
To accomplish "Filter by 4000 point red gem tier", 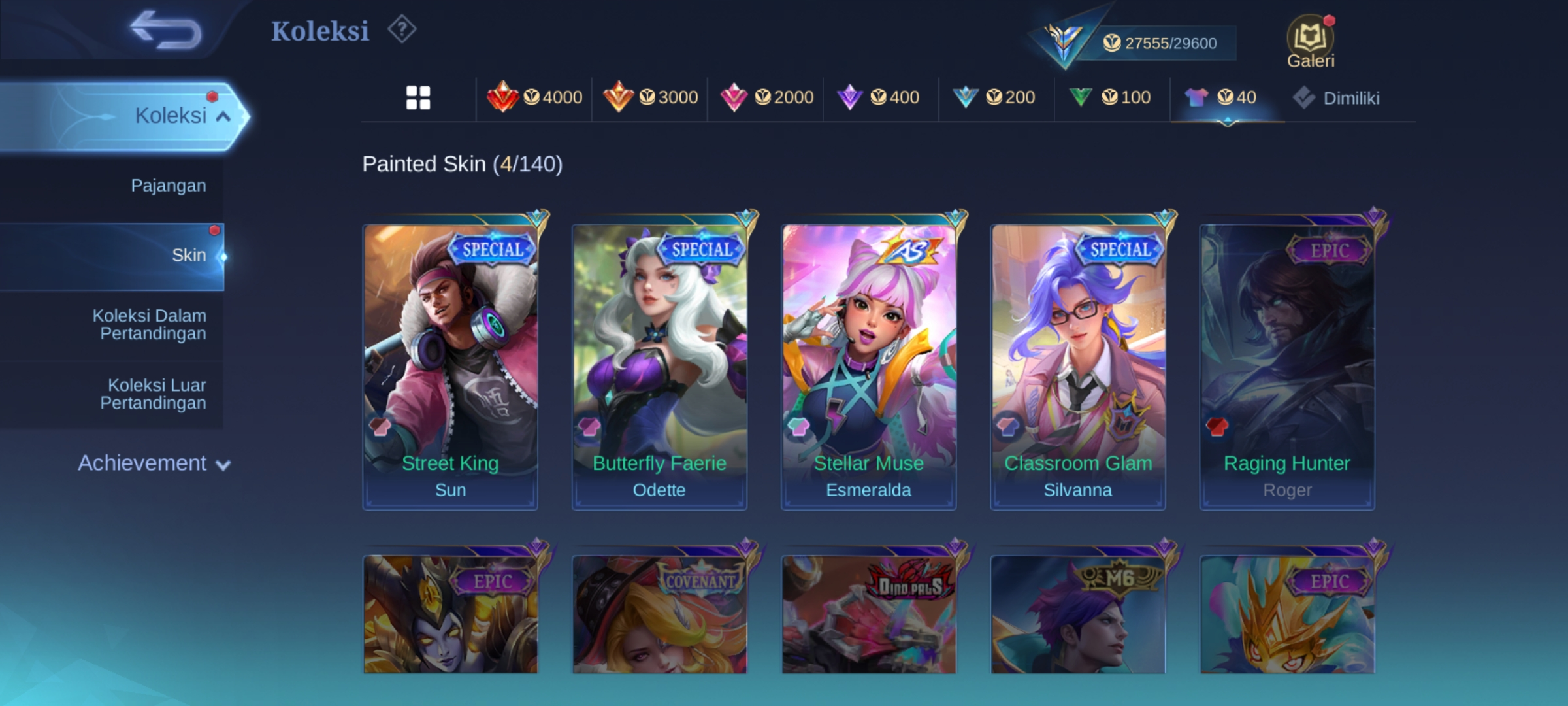I will pyautogui.click(x=534, y=97).
